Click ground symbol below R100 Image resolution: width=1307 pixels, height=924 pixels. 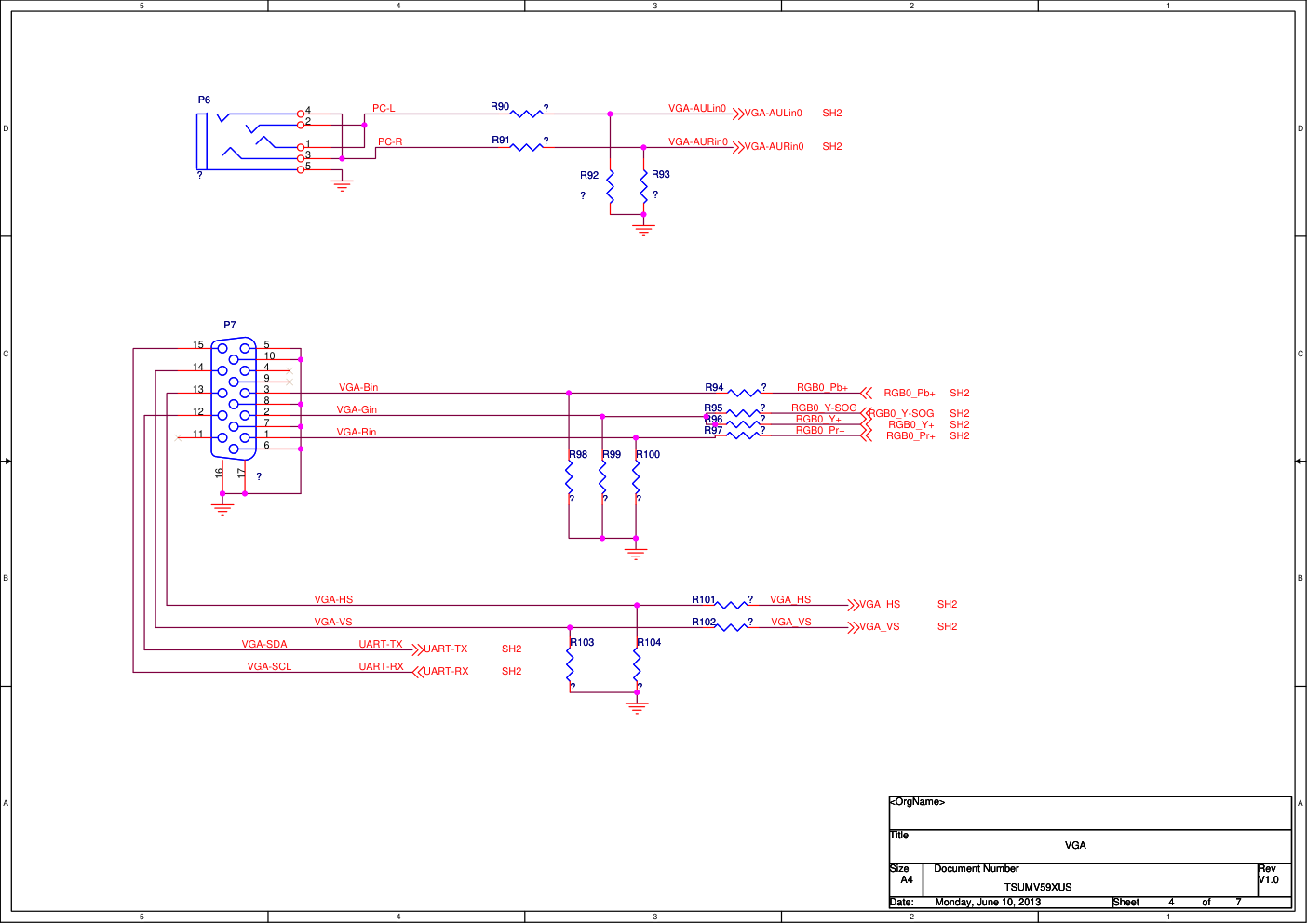pyautogui.click(x=636, y=554)
